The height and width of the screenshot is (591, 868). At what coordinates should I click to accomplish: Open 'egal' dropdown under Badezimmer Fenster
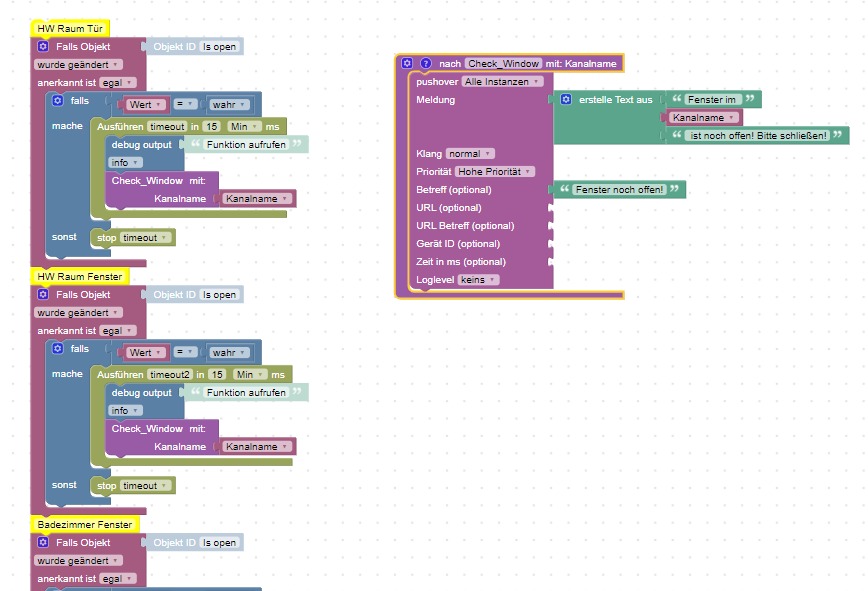[118, 578]
